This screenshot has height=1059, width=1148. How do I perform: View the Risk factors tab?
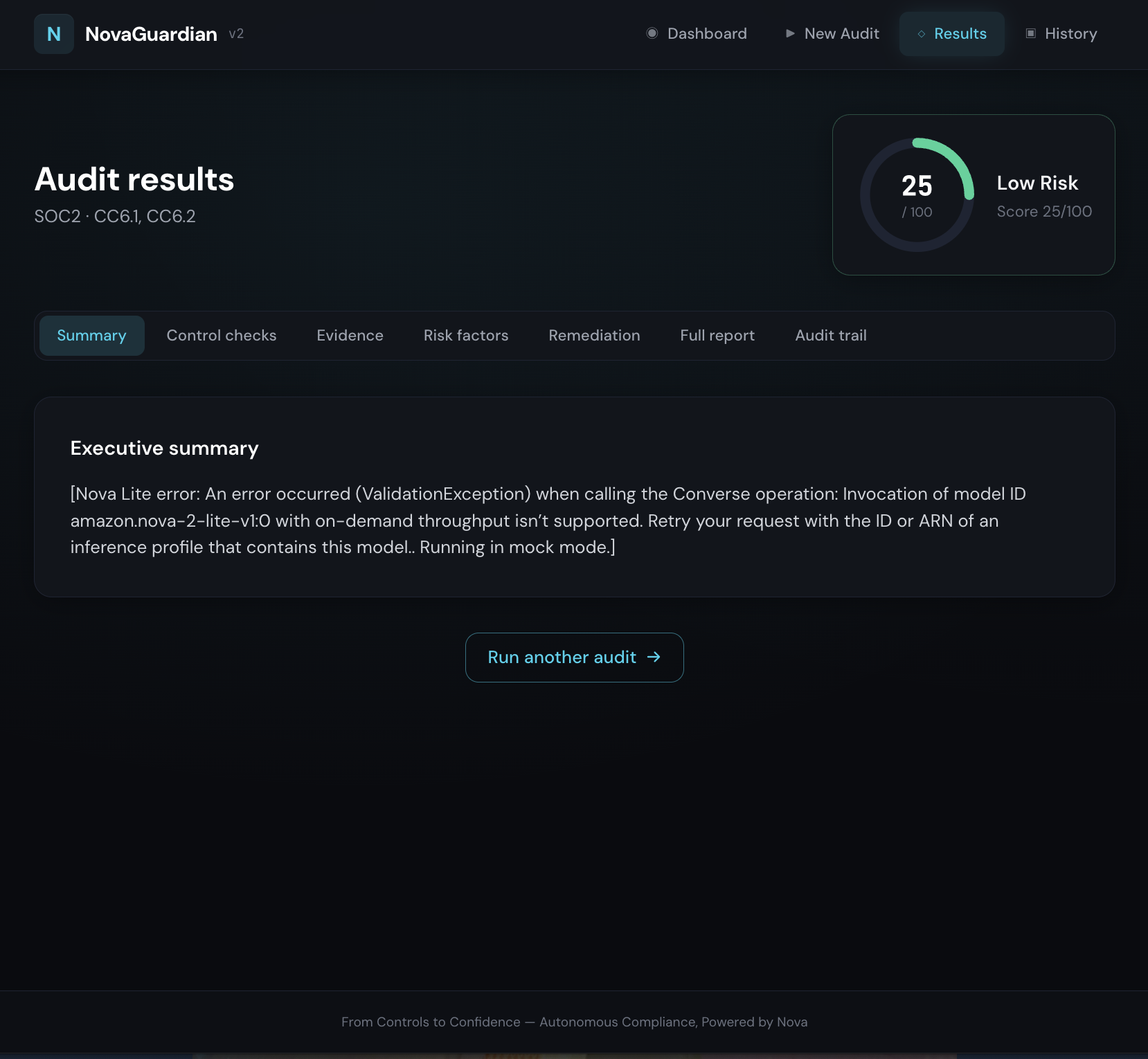pos(466,336)
